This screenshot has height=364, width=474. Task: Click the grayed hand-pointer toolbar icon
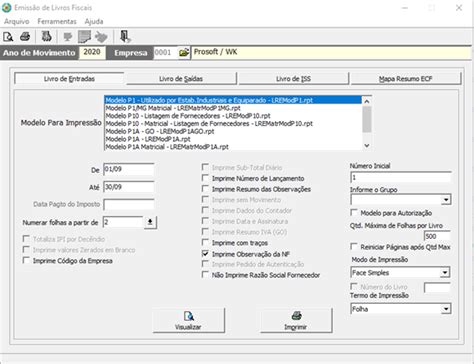tap(101, 37)
